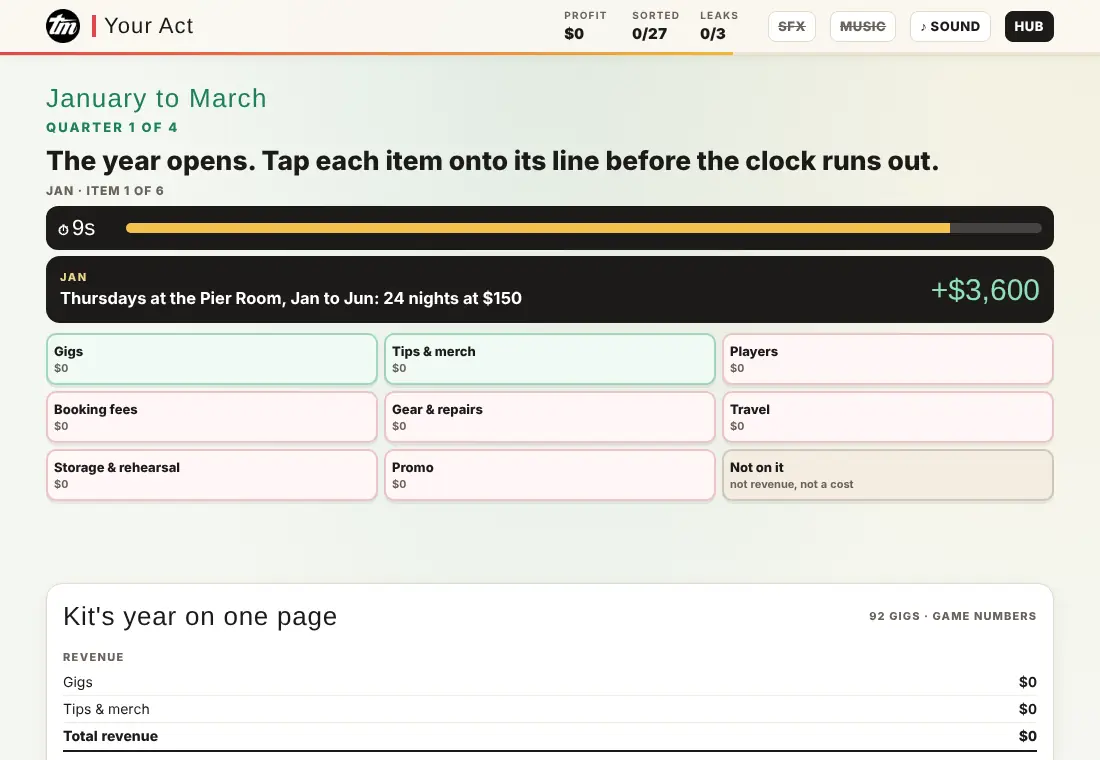Click the Gigs row in the revenue table
The width and height of the screenshot is (1100, 760).
pos(549,682)
